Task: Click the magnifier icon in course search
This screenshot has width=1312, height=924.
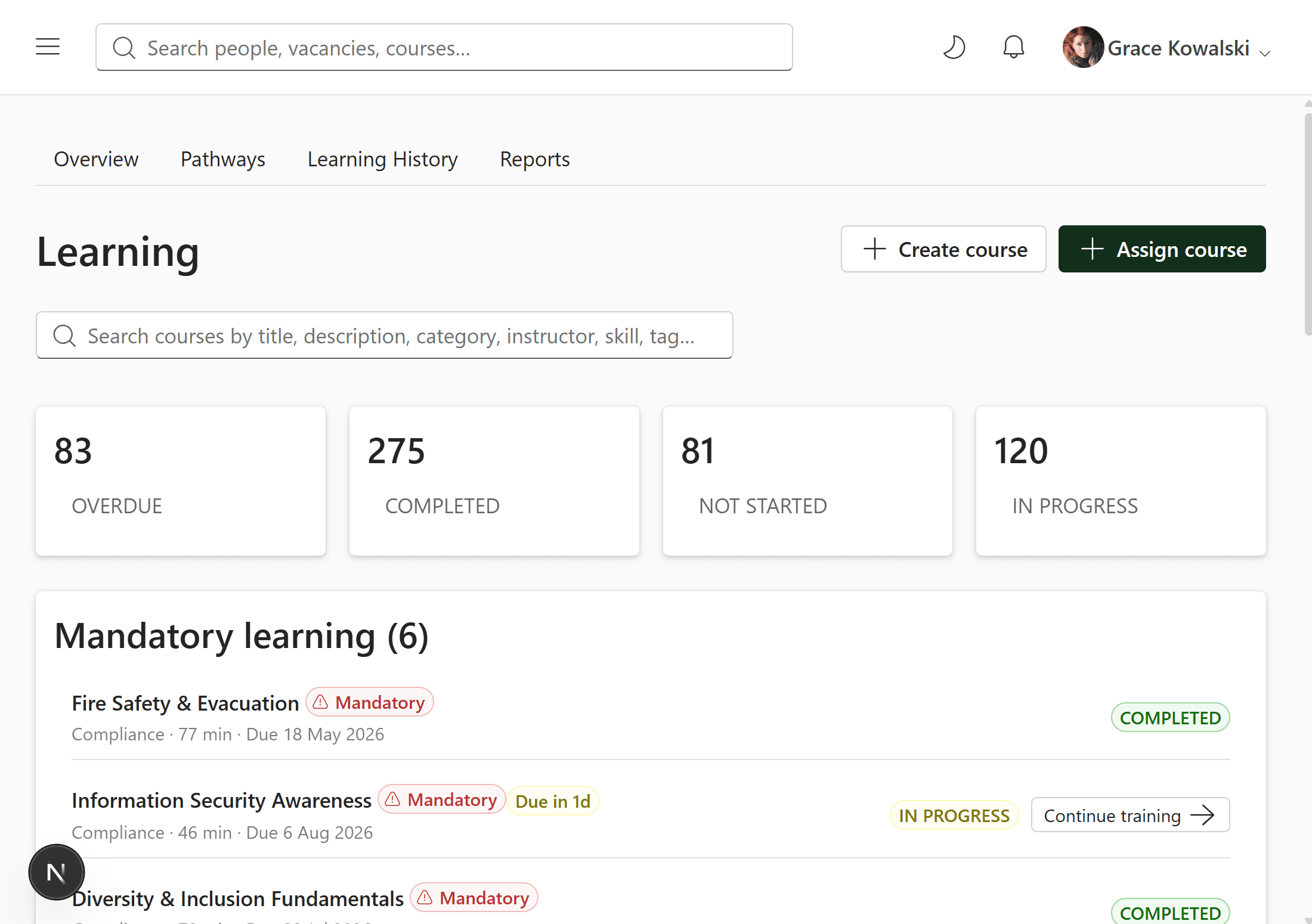Action: click(x=64, y=336)
